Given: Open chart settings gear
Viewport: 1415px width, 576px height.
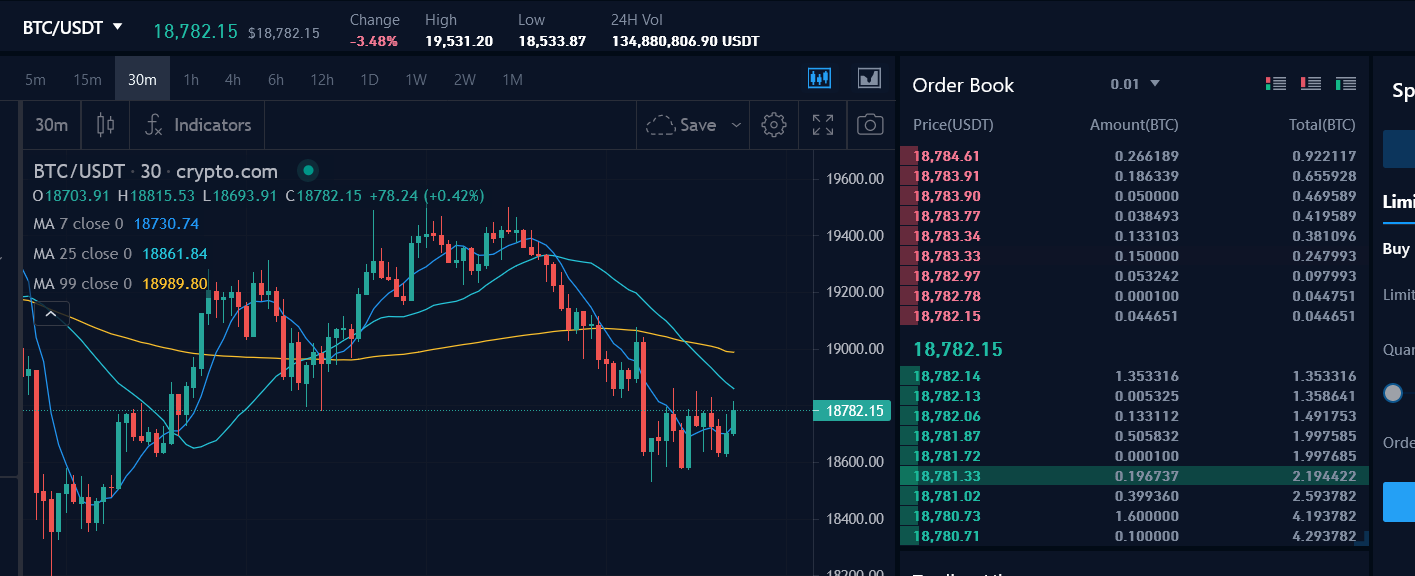Looking at the screenshot, I should (773, 125).
